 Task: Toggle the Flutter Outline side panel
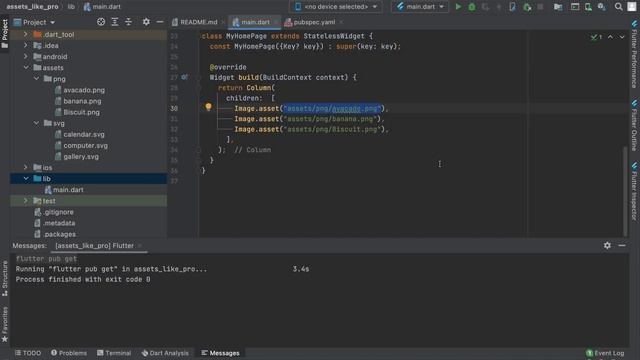(634, 125)
